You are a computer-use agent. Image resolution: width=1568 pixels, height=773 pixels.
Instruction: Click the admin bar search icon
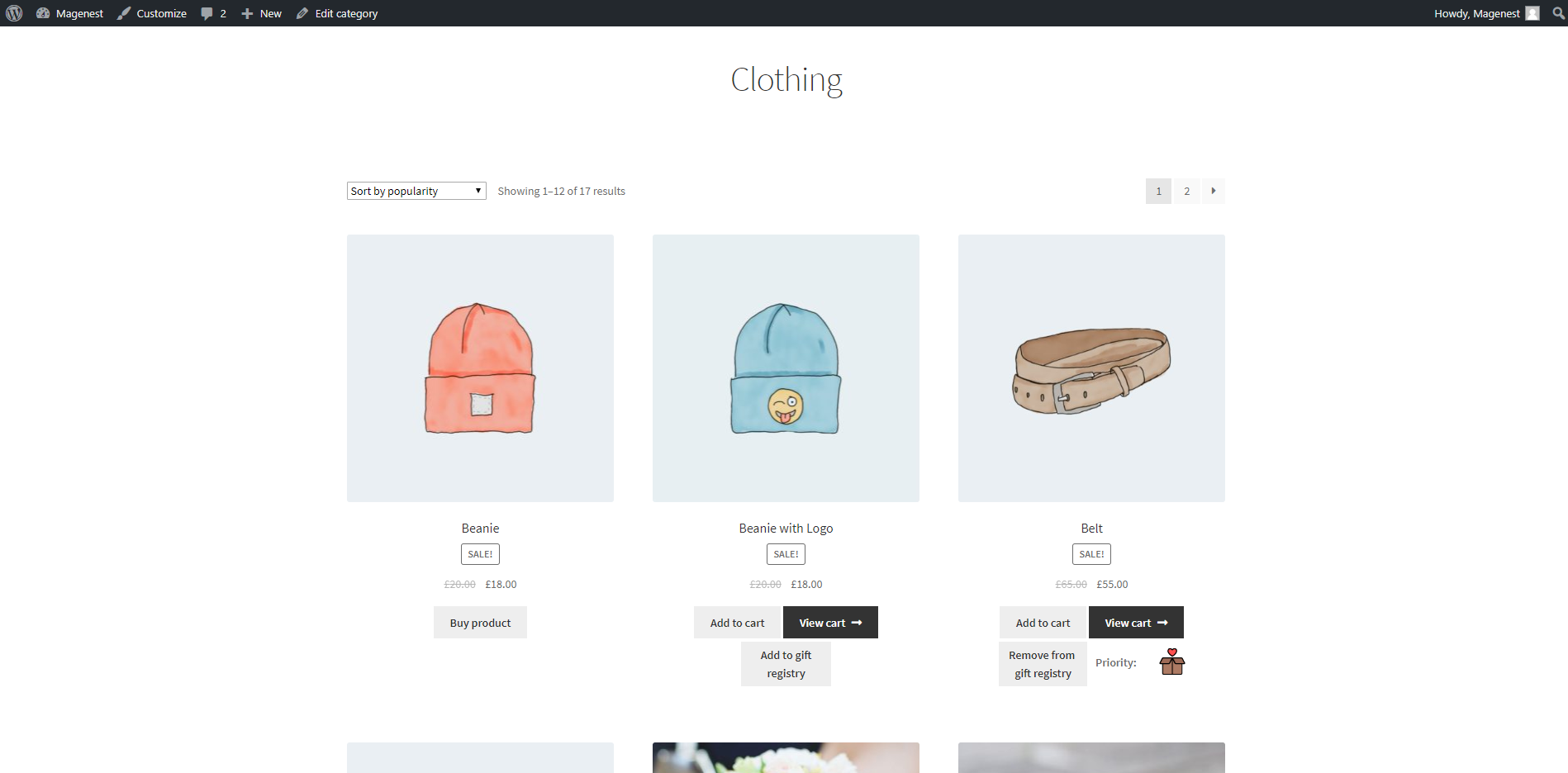(1558, 13)
